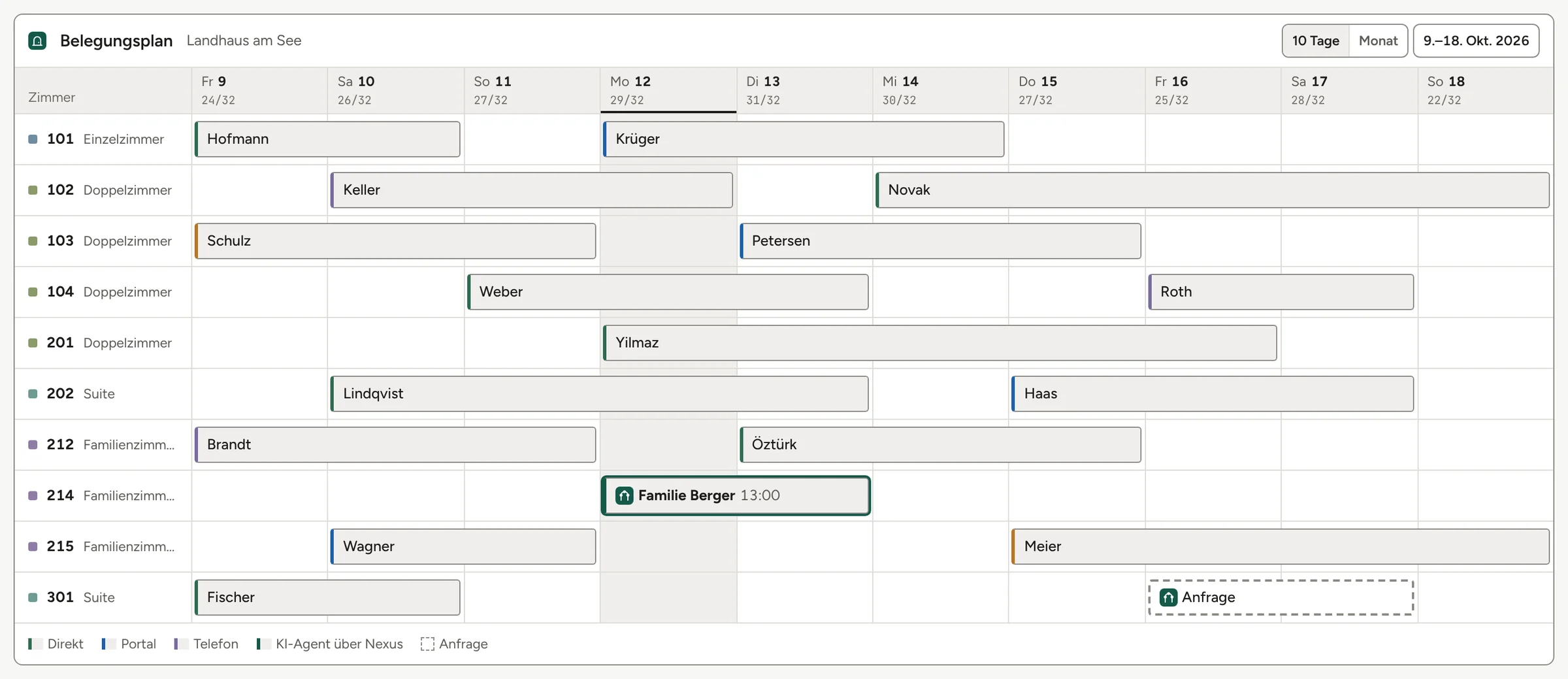Open the Meier booking in room 215
1568x679 pixels.
click(1281, 547)
